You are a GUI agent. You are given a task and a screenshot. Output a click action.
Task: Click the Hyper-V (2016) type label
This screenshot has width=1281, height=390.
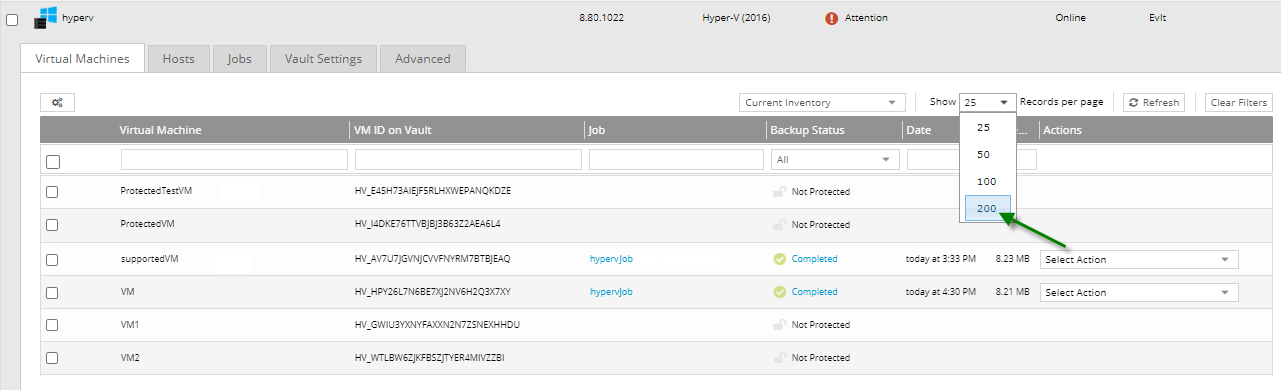pyautogui.click(x=737, y=18)
